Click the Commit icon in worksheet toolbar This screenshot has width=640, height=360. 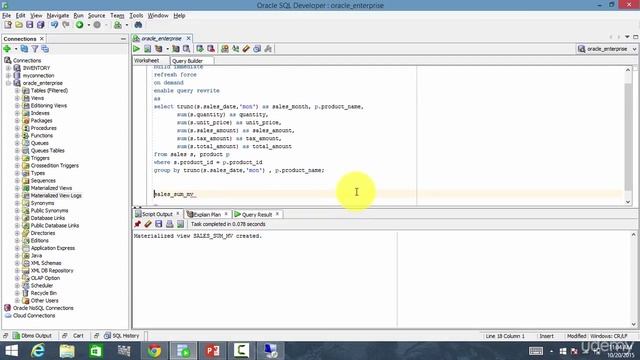point(200,49)
